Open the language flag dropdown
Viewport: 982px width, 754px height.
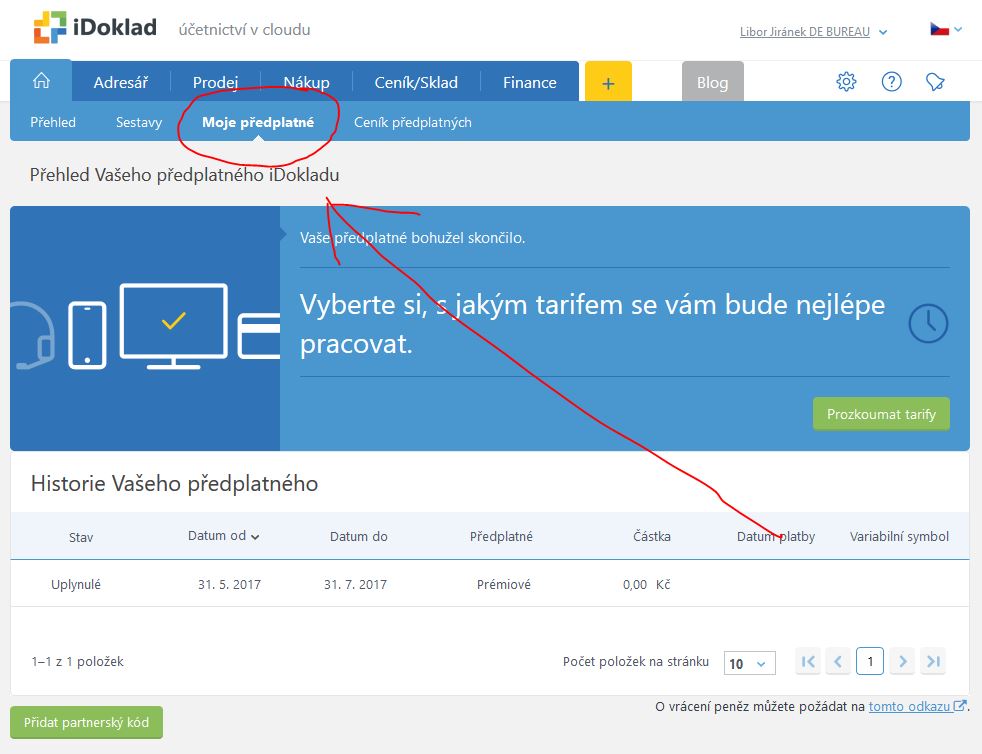pos(946,30)
